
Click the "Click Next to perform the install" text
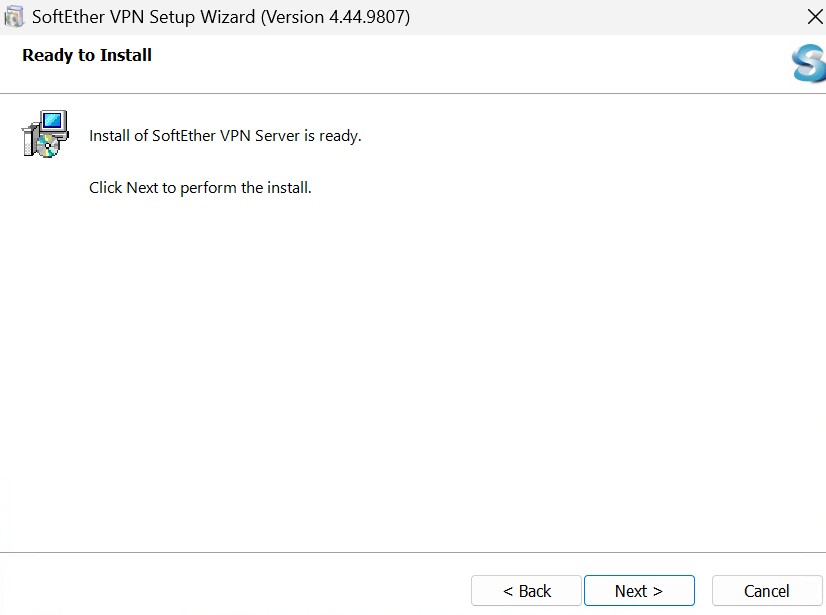[x=200, y=188]
